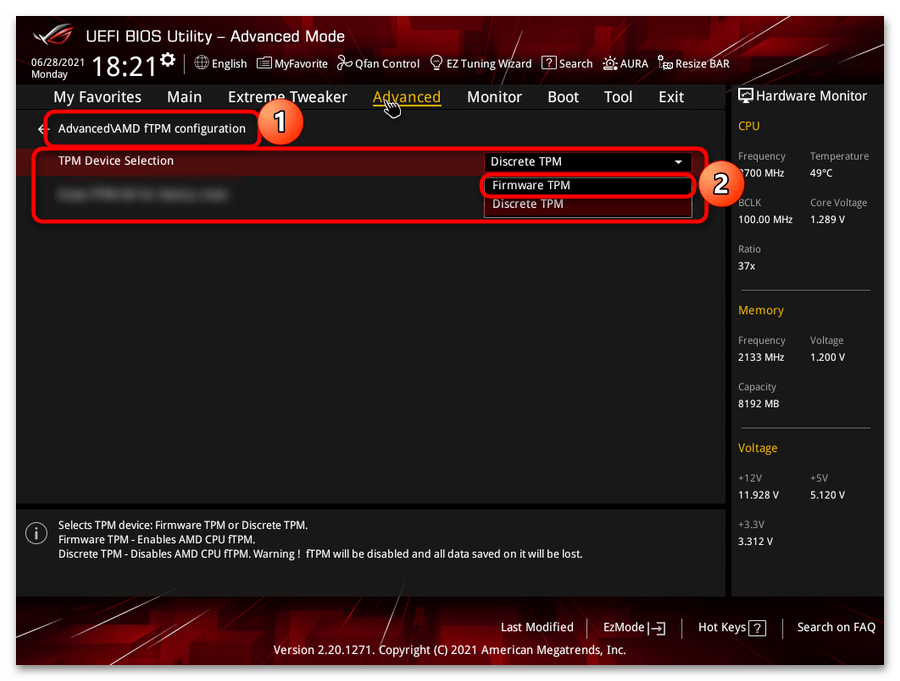Click the Hardware Monitor panel title

[x=811, y=96]
